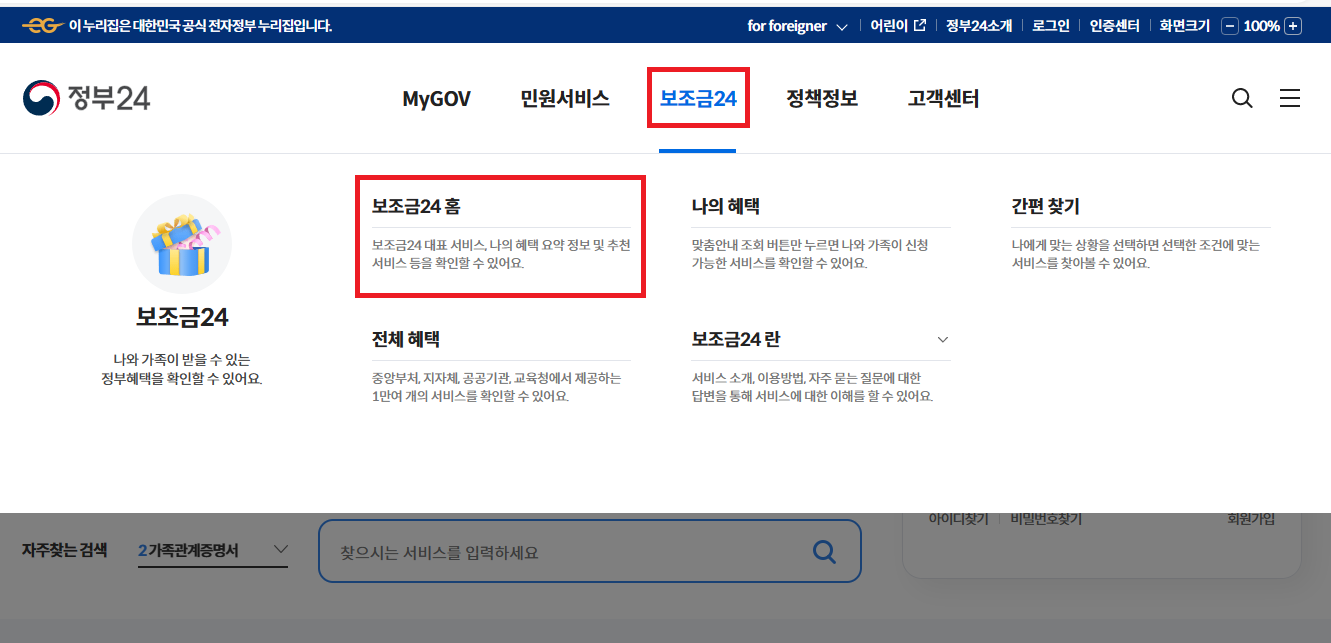Open 간편 찾기 submenu link
1331x643 pixels.
pos(1045,207)
